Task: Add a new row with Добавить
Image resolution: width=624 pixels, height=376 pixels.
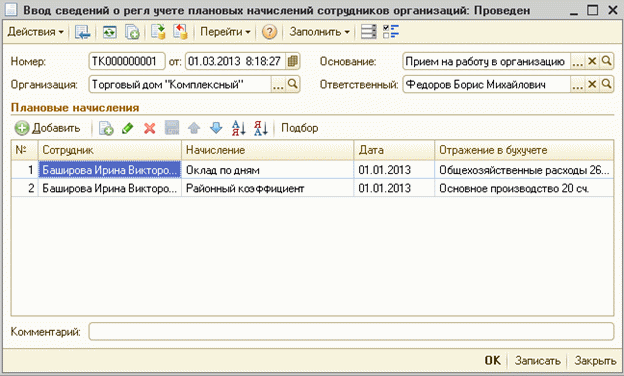Action: (48, 128)
